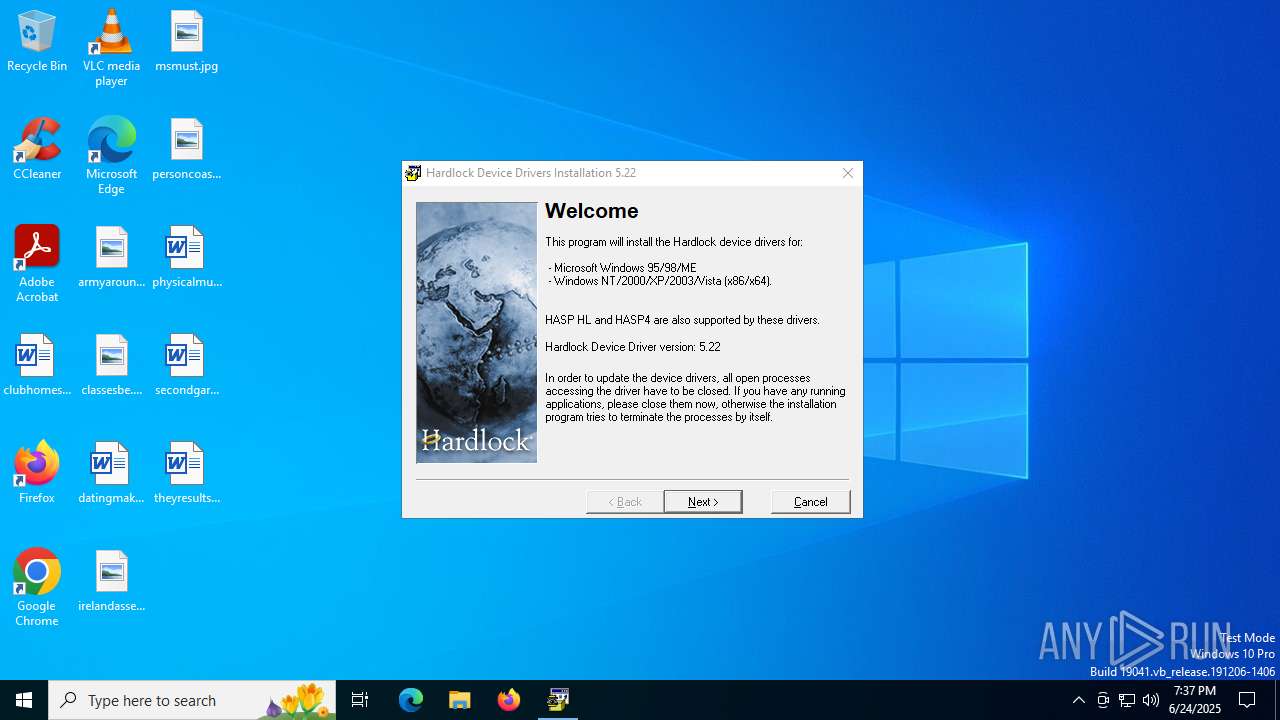Launch Firefox from the taskbar

(x=509, y=700)
